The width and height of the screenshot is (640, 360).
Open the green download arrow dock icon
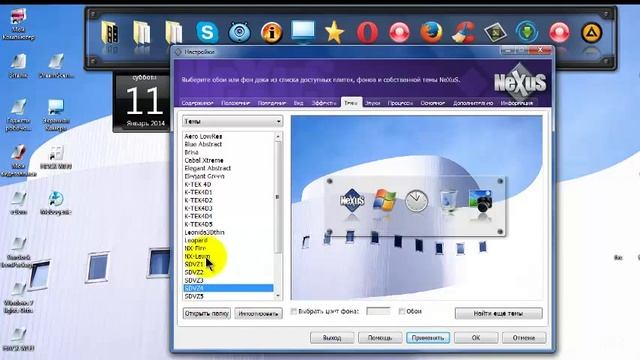[527, 32]
